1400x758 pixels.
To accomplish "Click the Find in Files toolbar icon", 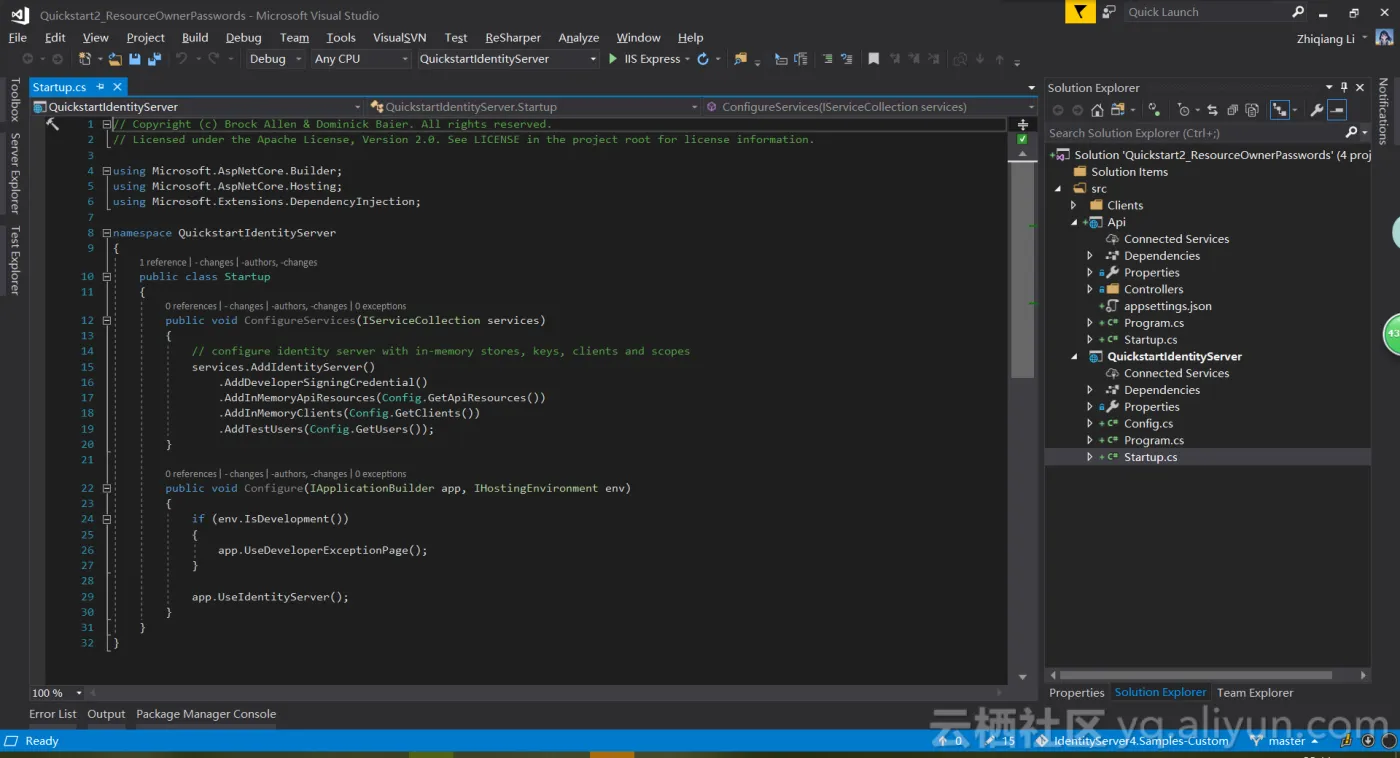I will click(740, 59).
